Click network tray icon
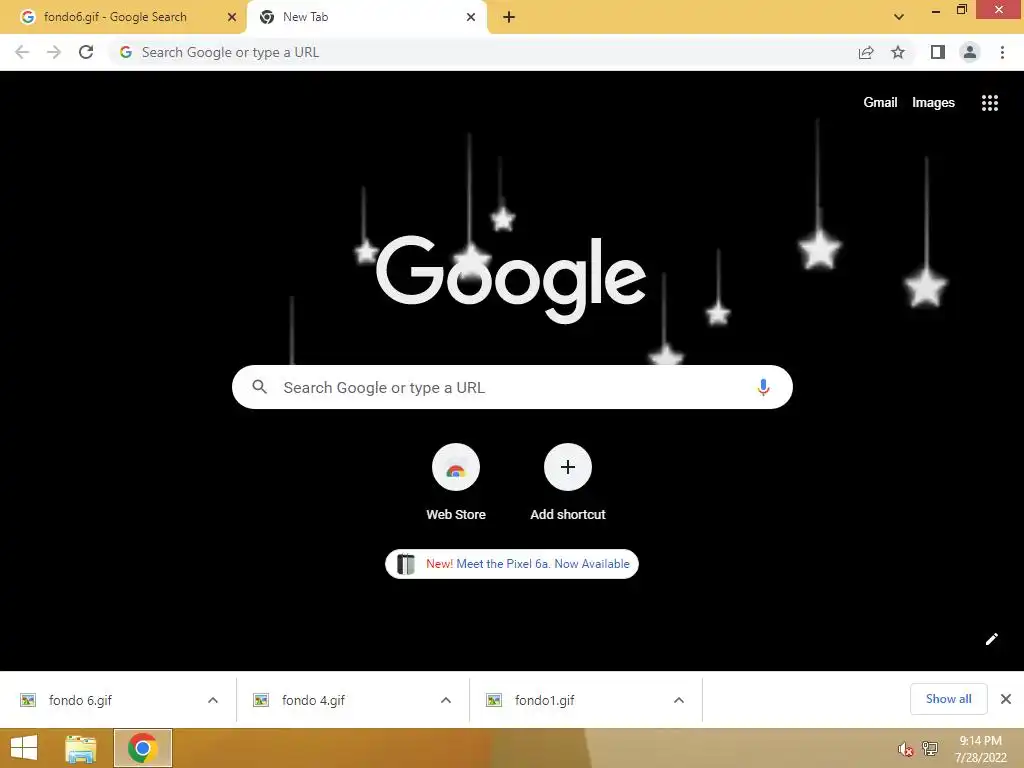 [930, 749]
